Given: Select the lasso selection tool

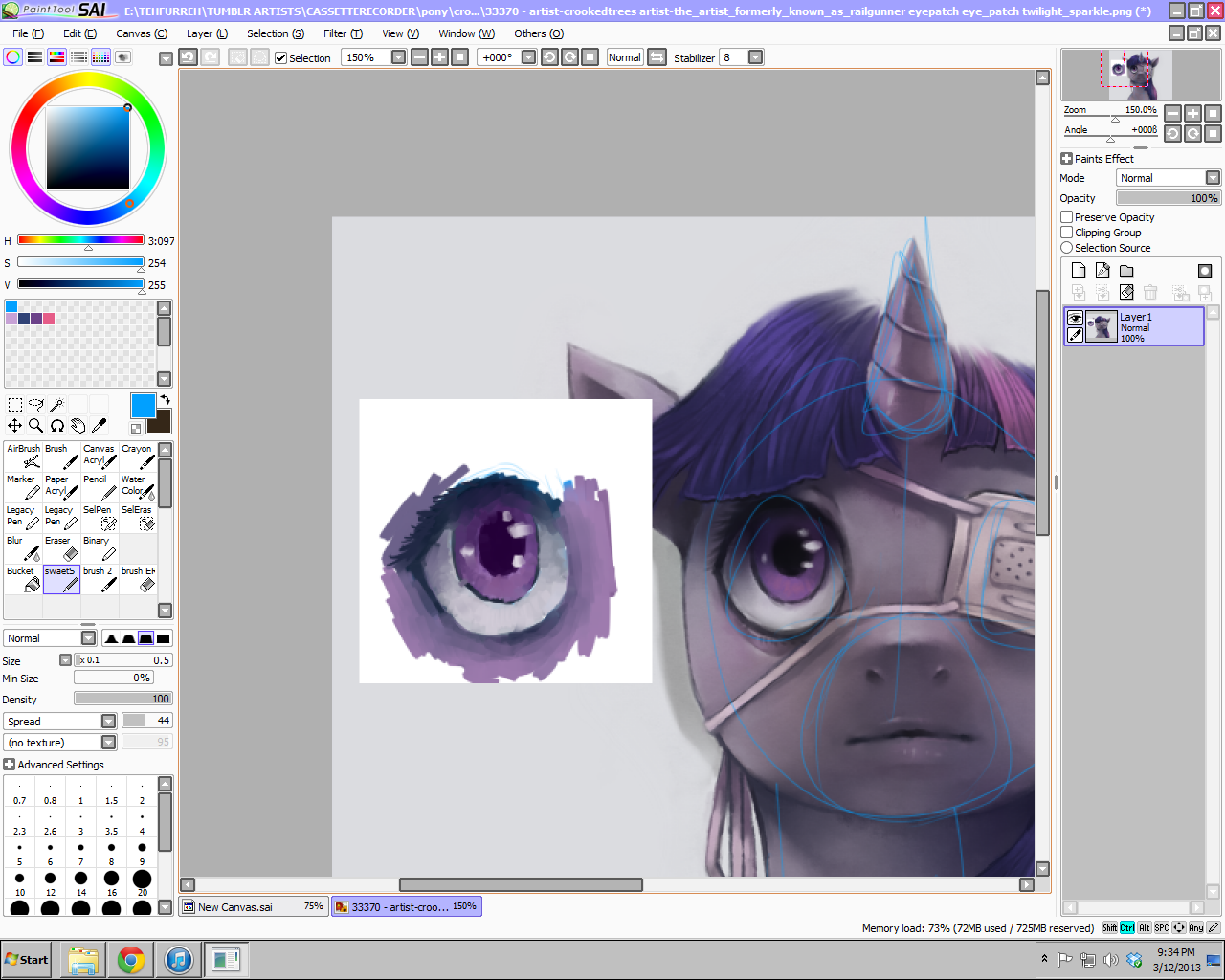Looking at the screenshot, I should (36, 405).
